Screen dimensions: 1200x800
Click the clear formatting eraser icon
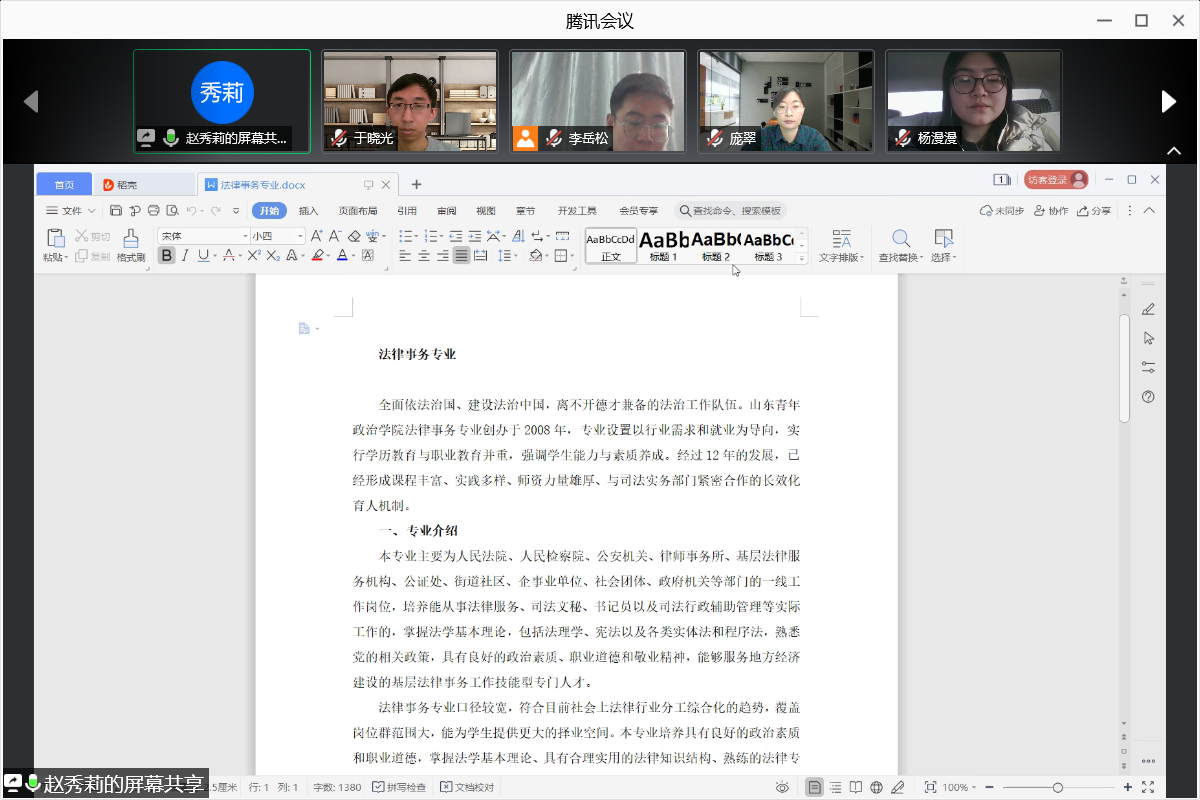(x=353, y=236)
